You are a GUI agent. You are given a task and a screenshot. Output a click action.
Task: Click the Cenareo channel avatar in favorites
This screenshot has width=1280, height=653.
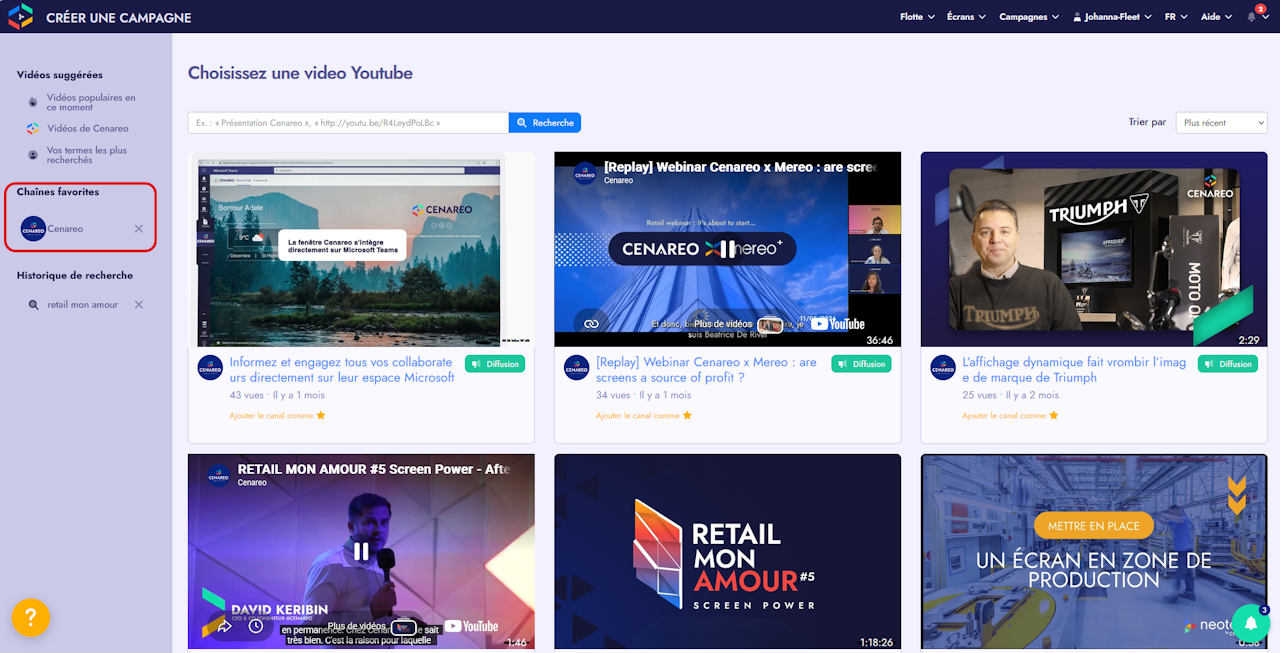(33, 229)
